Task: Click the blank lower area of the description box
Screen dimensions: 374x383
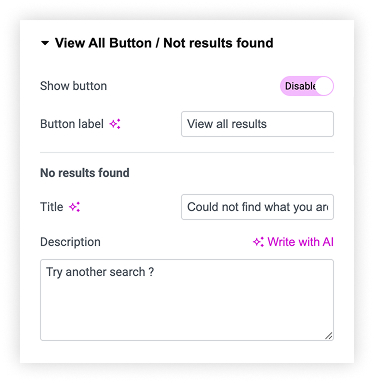Action: coord(187,313)
